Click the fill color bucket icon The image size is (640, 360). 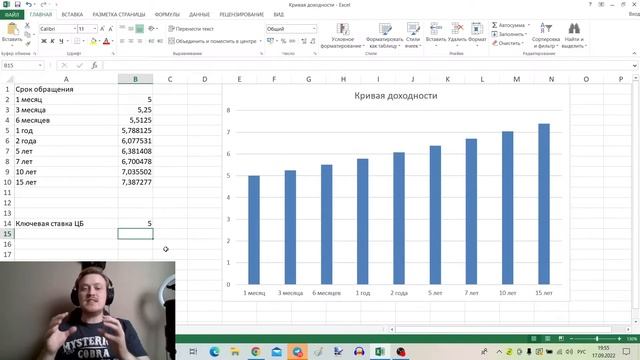click(93, 41)
